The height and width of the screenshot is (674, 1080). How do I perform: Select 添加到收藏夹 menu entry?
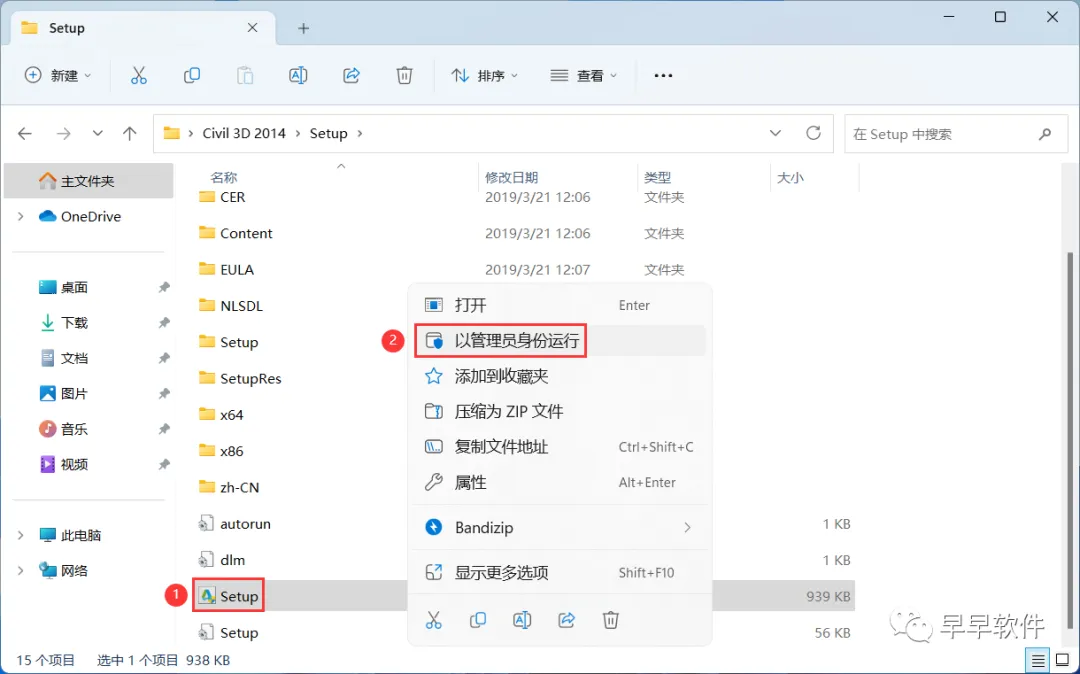[x=560, y=376]
